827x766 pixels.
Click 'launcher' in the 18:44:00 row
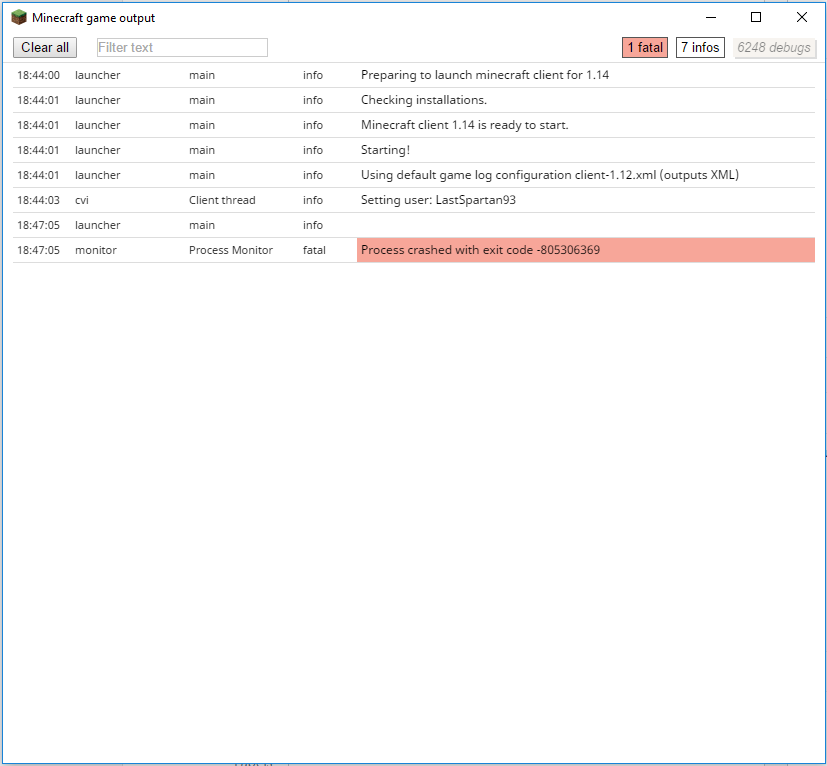click(x=98, y=75)
